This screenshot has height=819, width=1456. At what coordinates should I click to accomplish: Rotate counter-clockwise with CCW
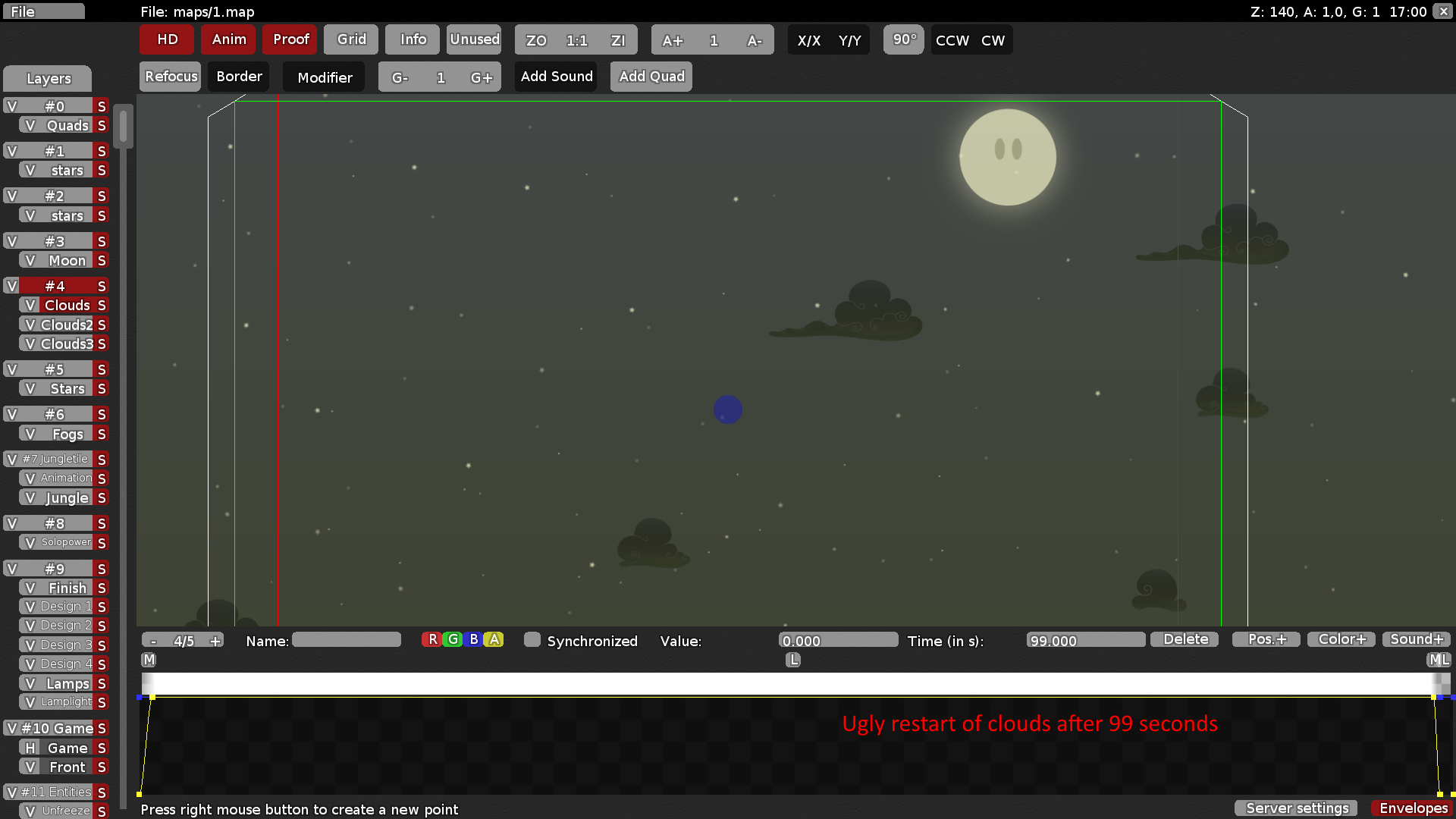tap(951, 40)
